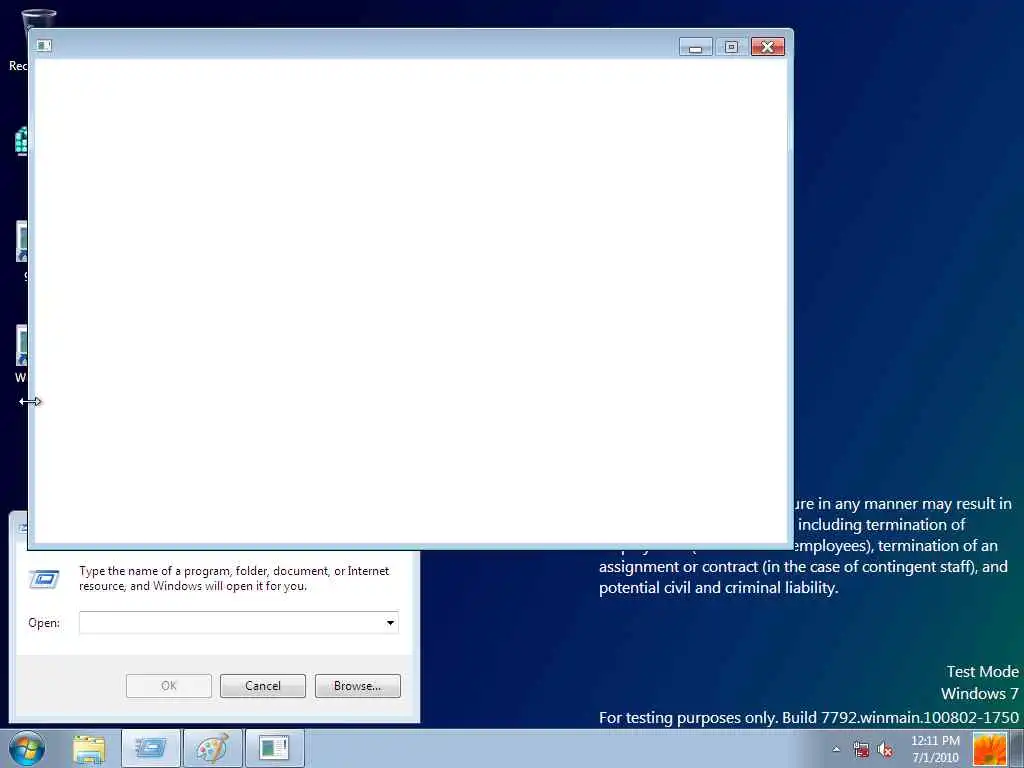Click the Open text field in Run dialog

[x=238, y=622]
